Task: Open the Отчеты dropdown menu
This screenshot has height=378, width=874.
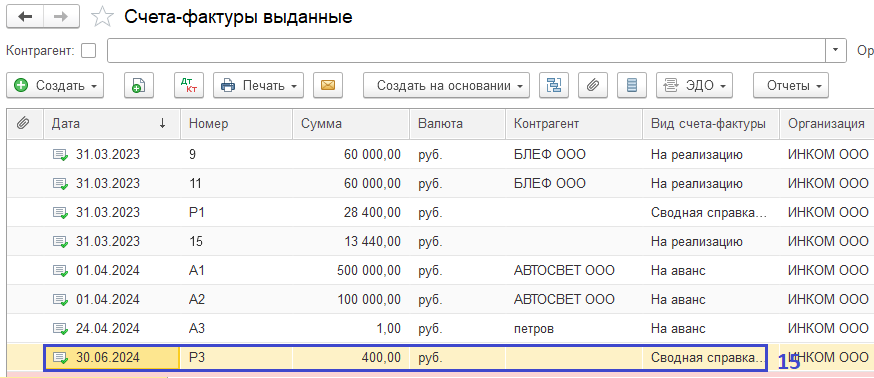Action: [790, 85]
